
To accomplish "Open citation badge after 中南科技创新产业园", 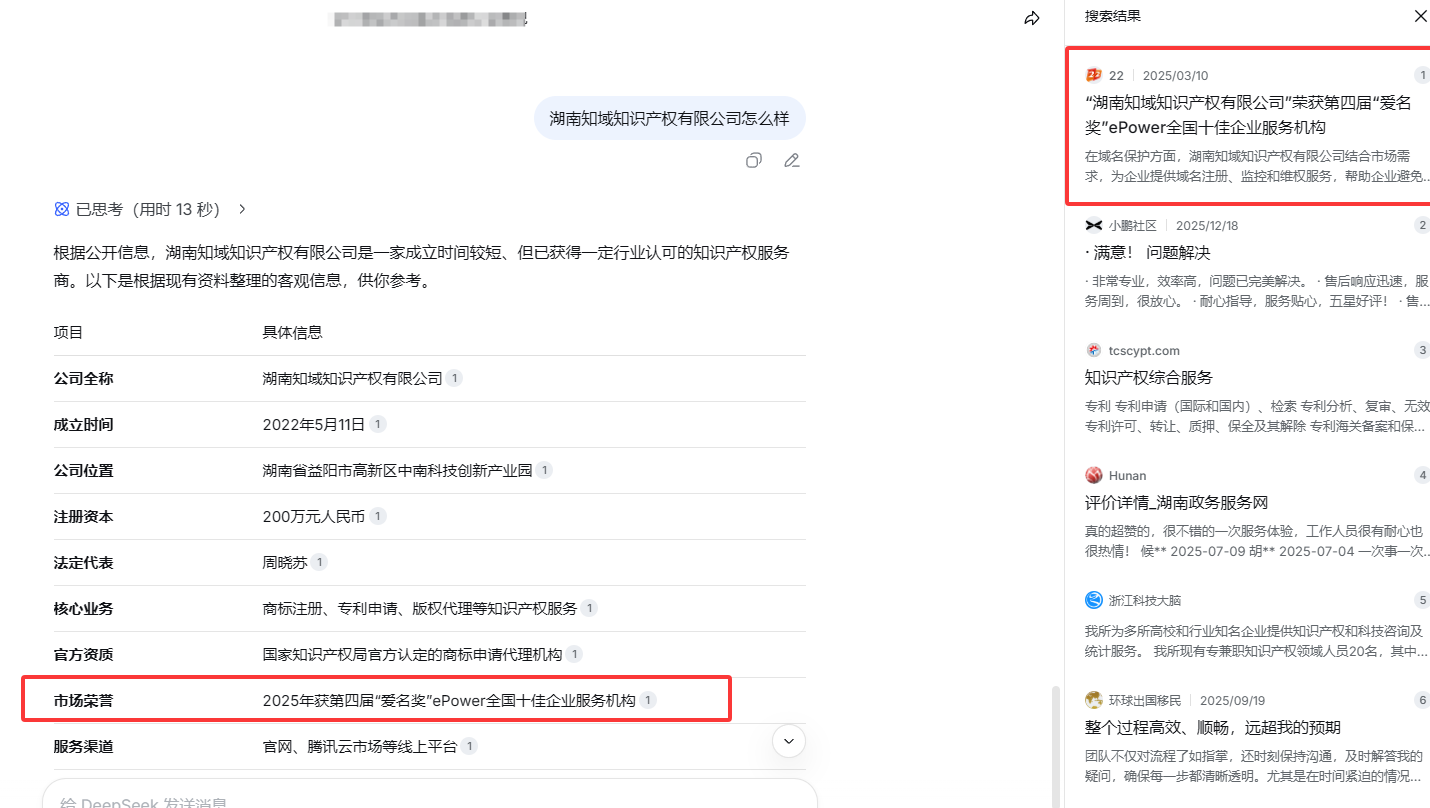I will [x=544, y=470].
